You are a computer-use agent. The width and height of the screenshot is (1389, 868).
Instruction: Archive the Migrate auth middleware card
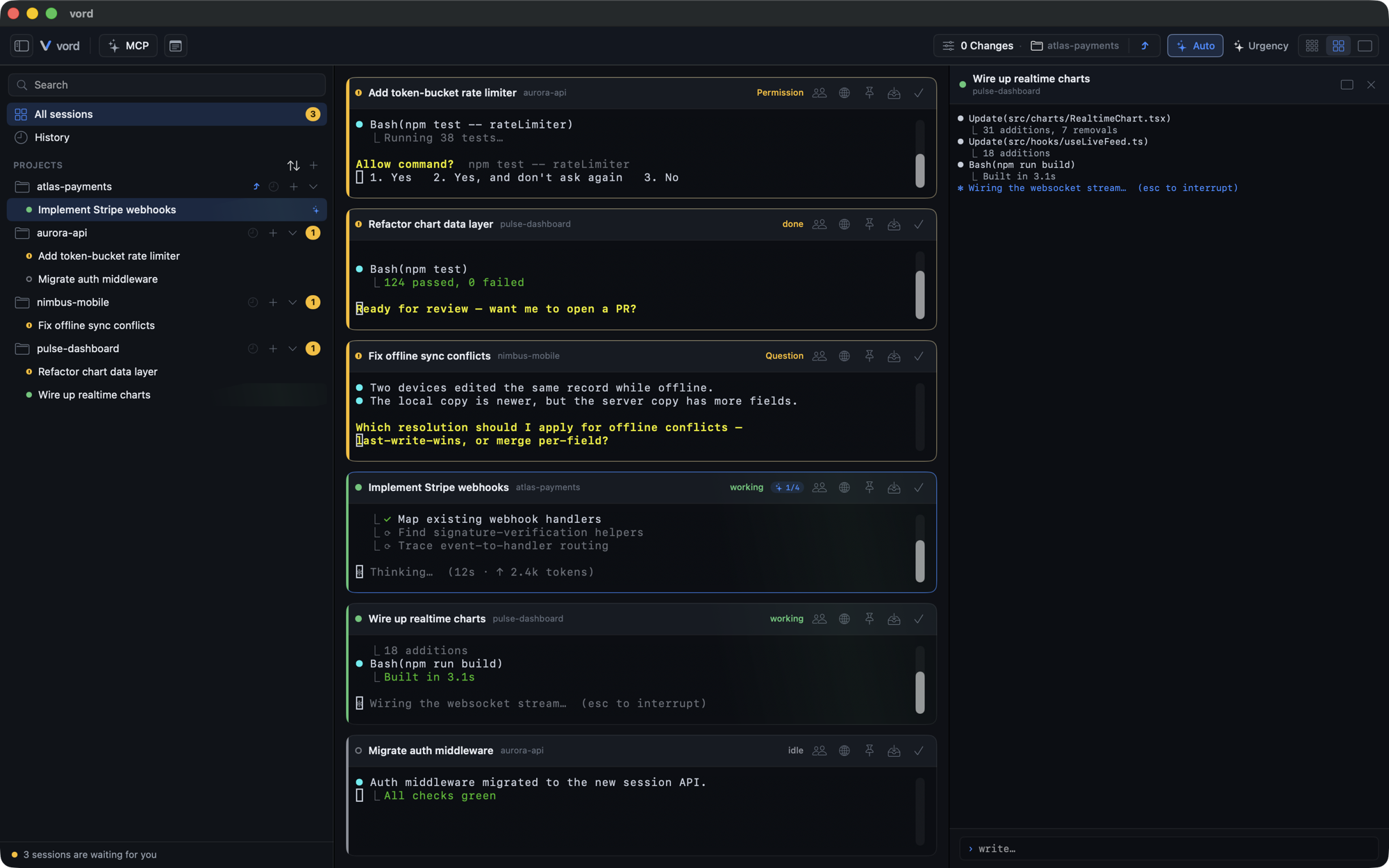(x=894, y=751)
